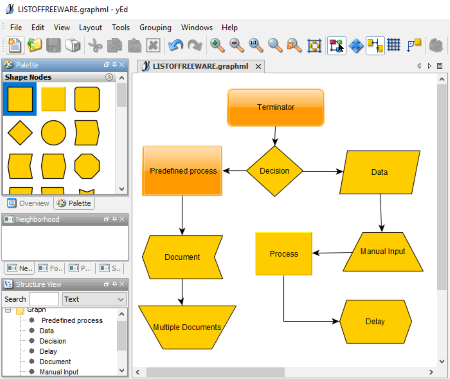Select Data in the structure tree
This screenshot has width=450, height=379.
point(47,331)
